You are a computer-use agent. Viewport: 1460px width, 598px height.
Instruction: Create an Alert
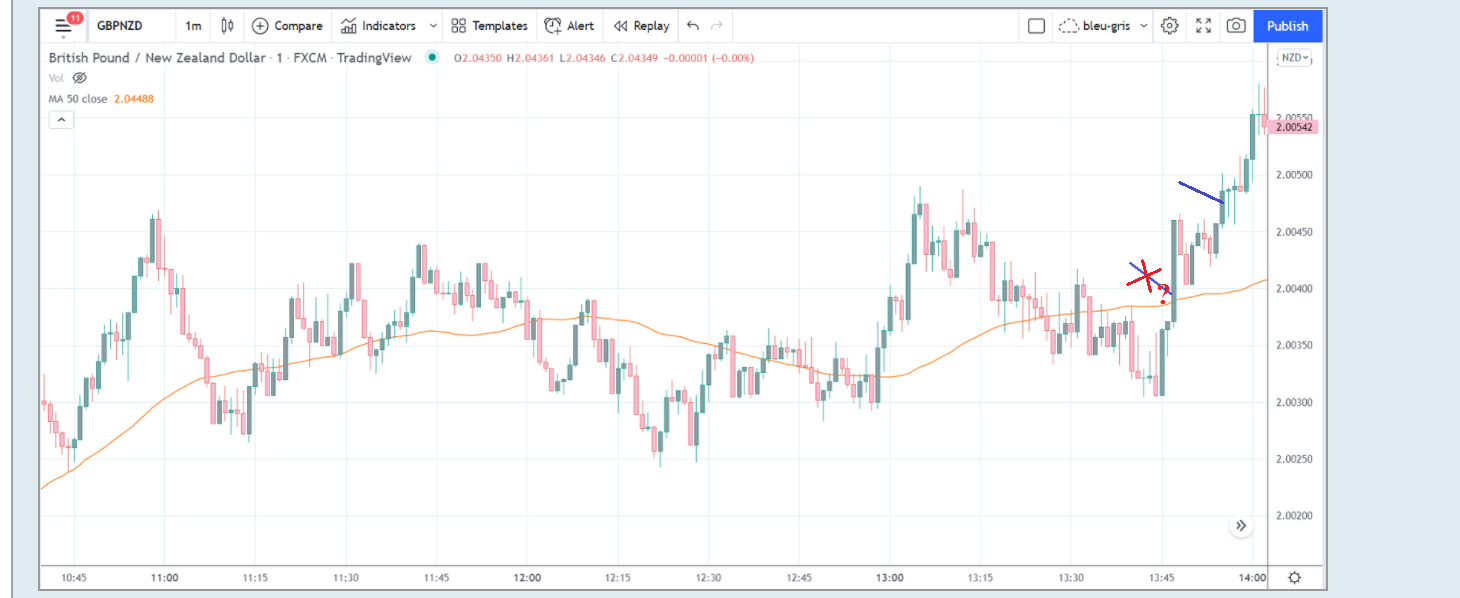[x=569, y=26]
